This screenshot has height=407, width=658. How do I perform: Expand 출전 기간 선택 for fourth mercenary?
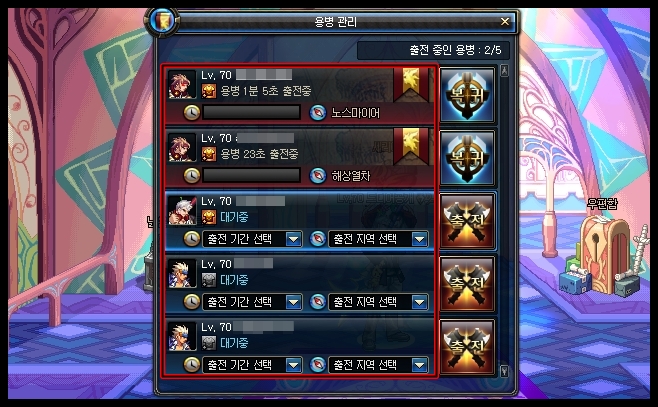click(252, 302)
